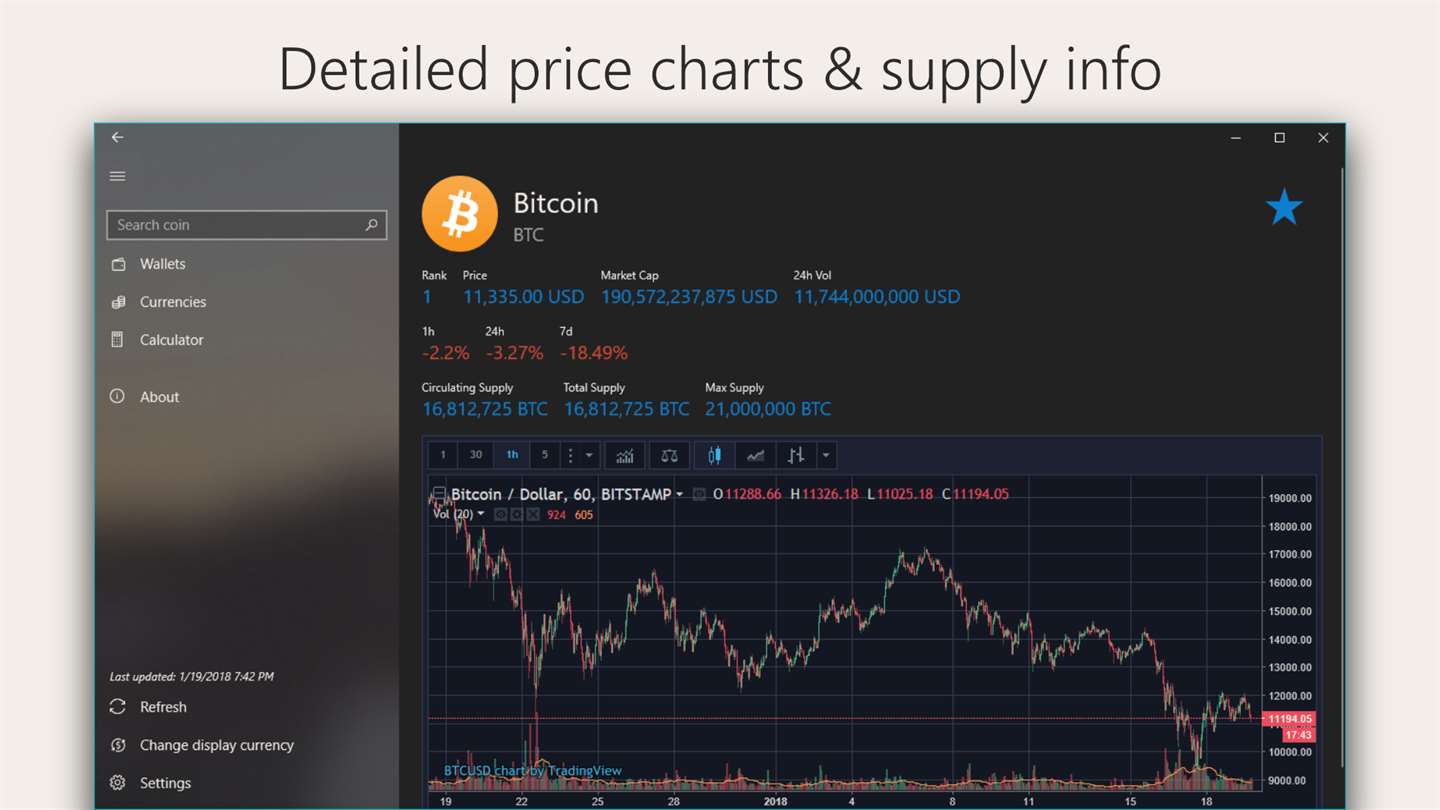Expand the more time intervals dropdown
This screenshot has height=810, width=1440.
click(x=589, y=456)
